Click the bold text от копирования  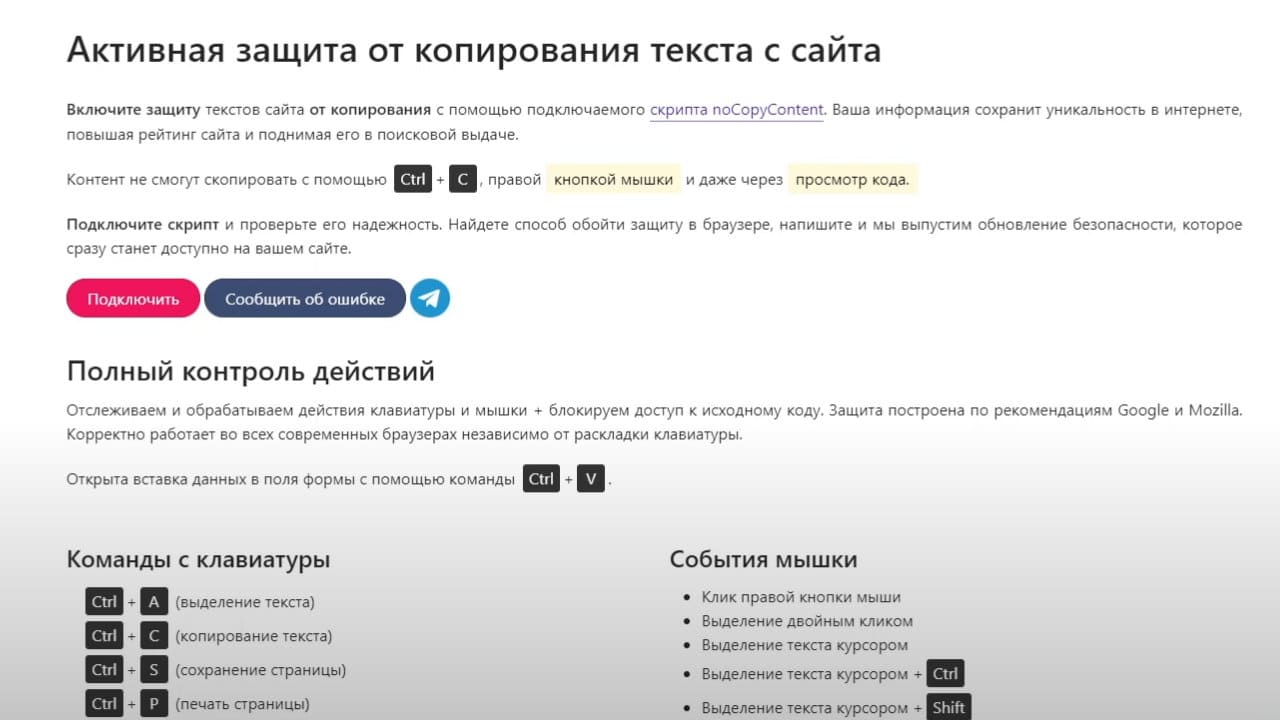pos(370,110)
